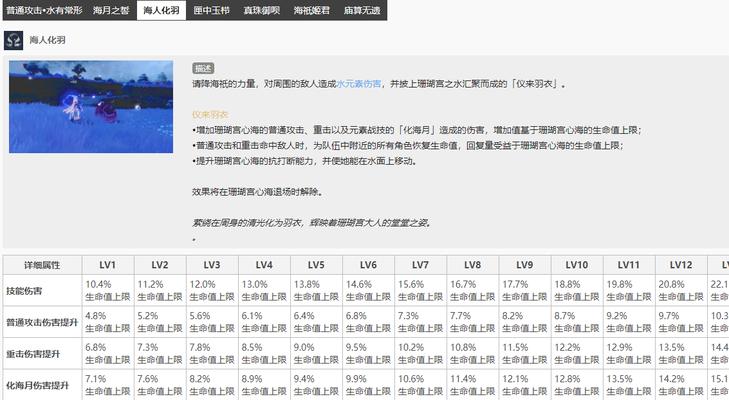
Task: Click the 海人化羽 skill icon
Action: click(13, 40)
